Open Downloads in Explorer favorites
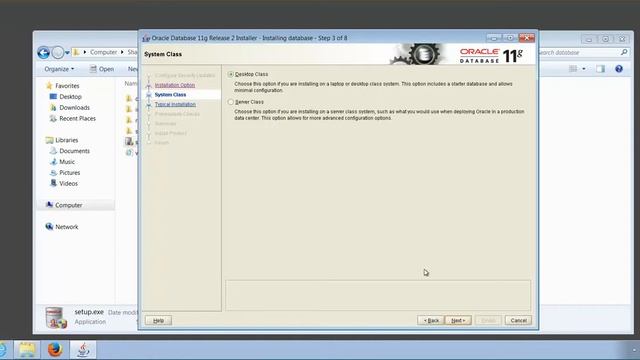 coord(74,108)
